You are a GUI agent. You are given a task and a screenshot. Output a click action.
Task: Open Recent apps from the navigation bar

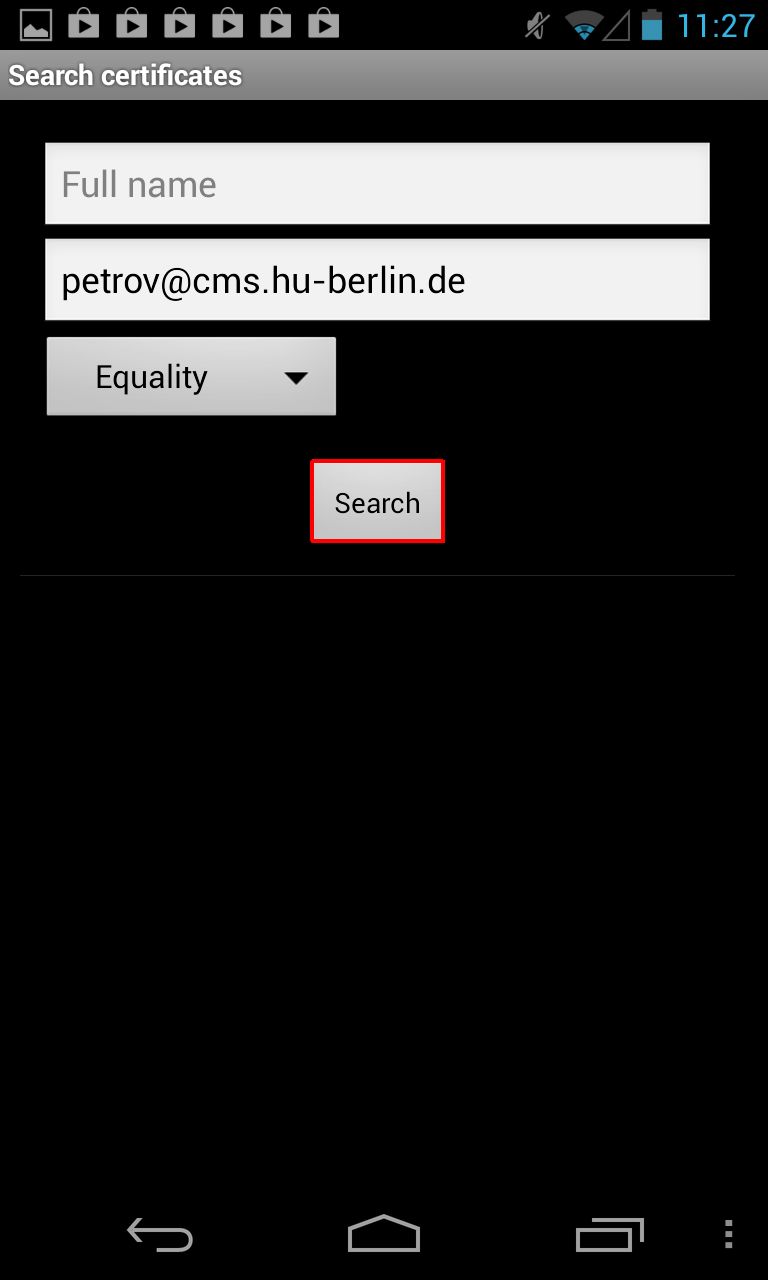(609, 1235)
